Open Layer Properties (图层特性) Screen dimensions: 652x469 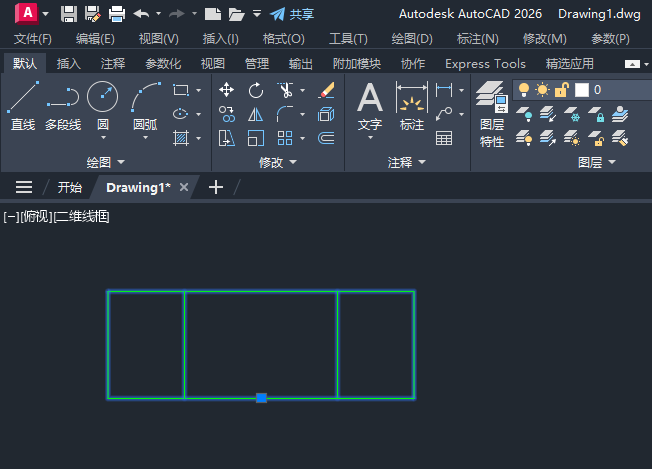click(491, 114)
